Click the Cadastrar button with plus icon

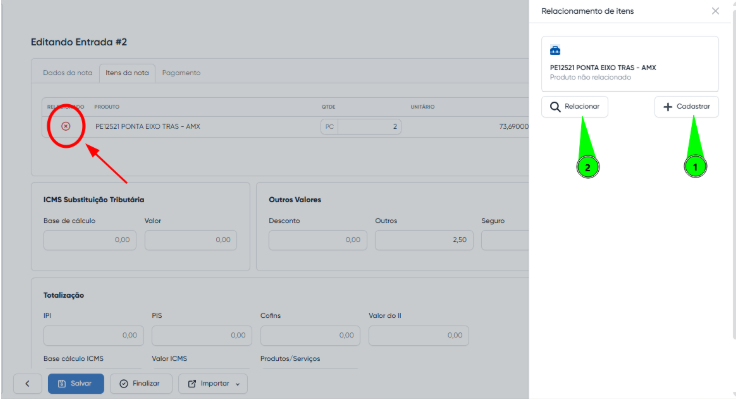point(686,106)
